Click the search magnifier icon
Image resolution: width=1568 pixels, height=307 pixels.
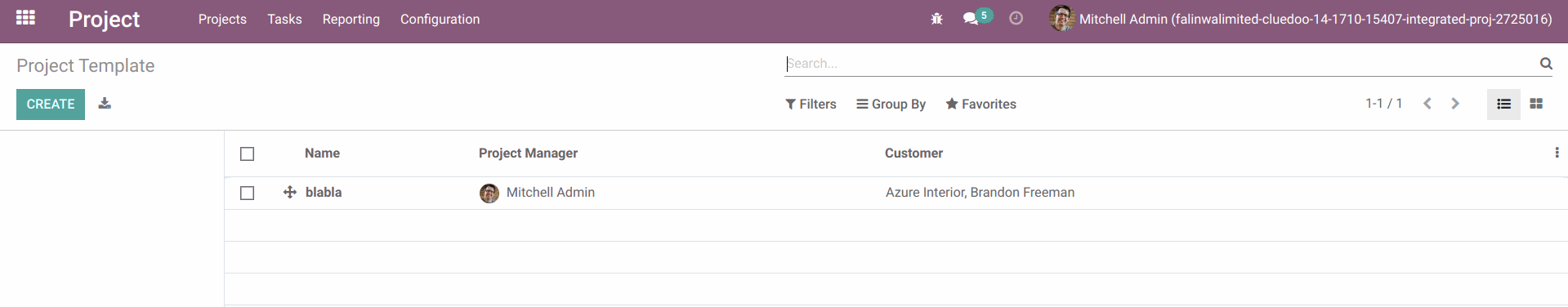(x=1546, y=63)
